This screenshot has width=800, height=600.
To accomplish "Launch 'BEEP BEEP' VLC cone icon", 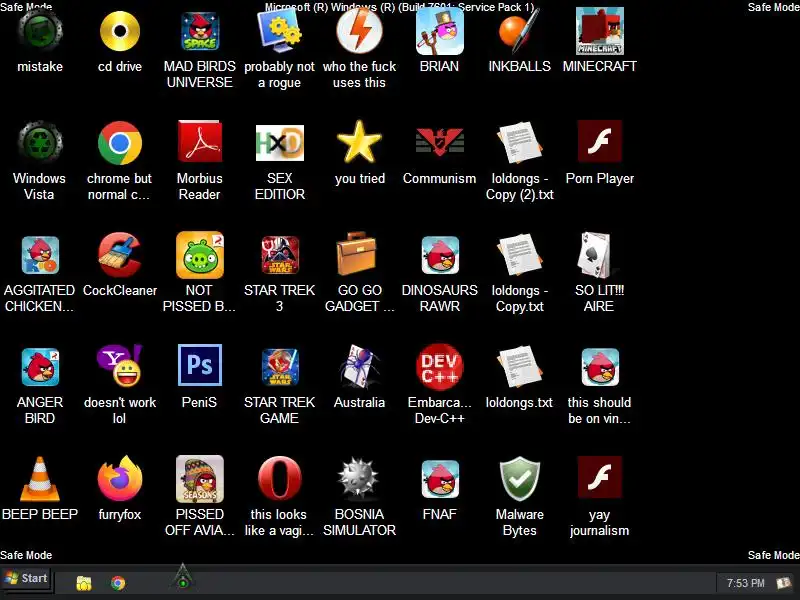I will click(x=40, y=479).
